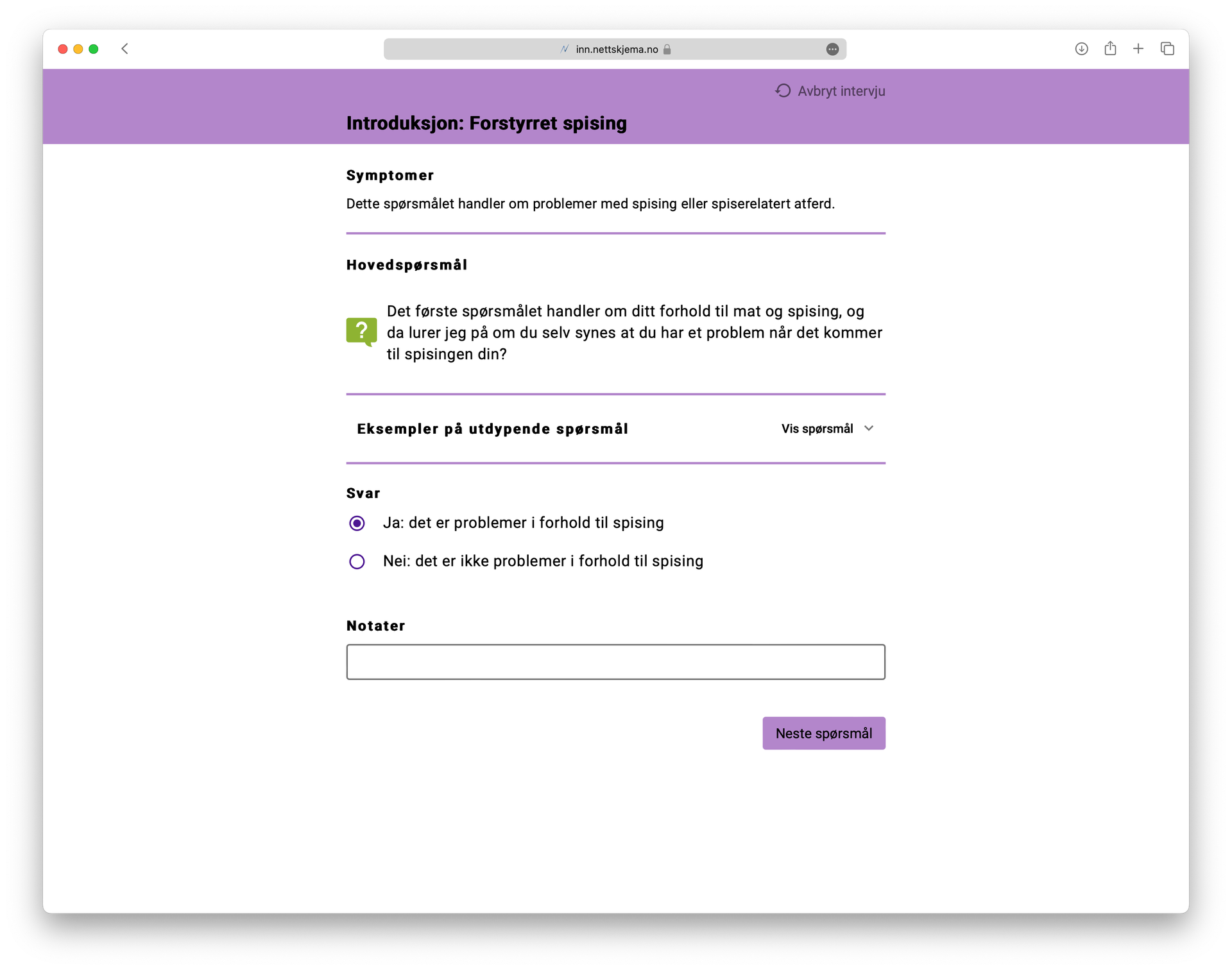Click the share icon in browser toolbar
Image resolution: width=1232 pixels, height=970 pixels.
click(x=1110, y=48)
